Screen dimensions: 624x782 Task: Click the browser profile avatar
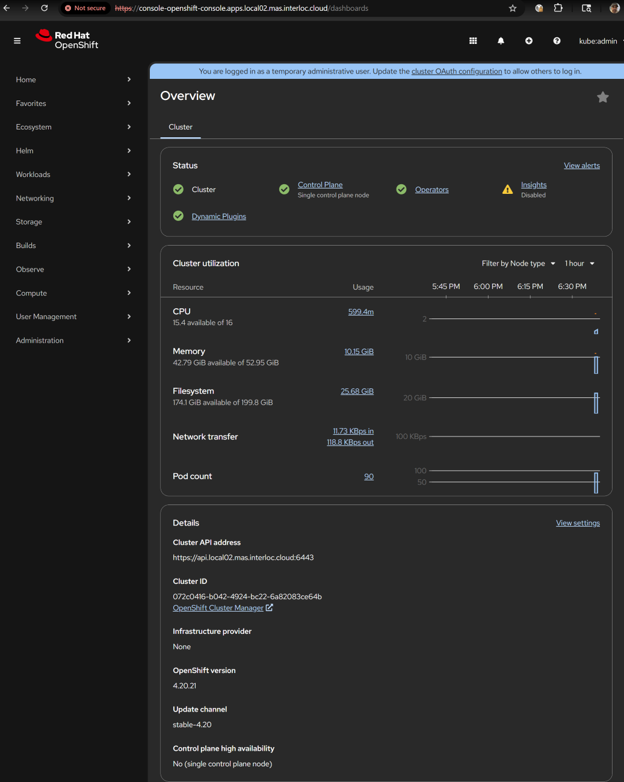[x=615, y=8]
